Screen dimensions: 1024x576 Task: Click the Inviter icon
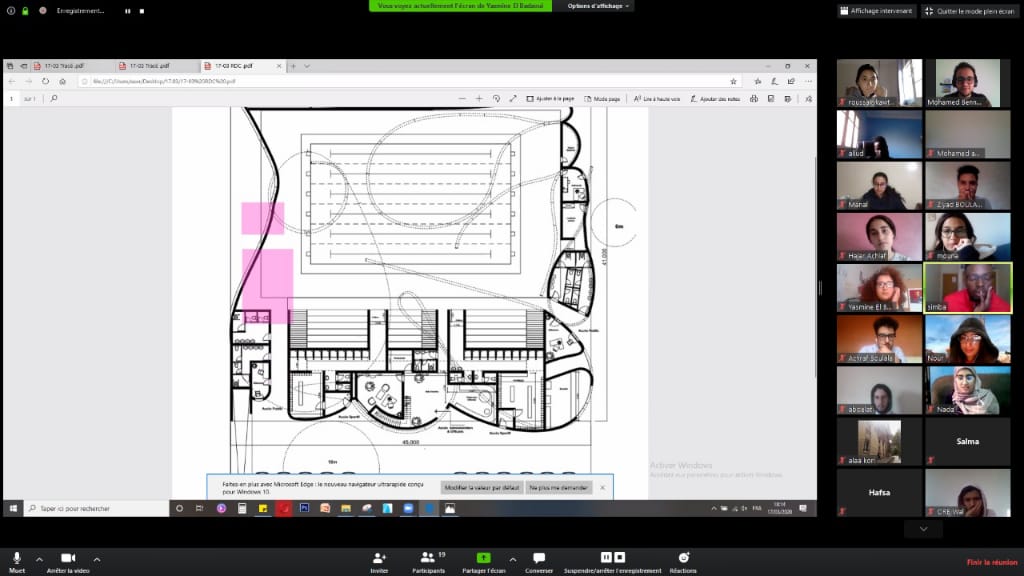pyautogui.click(x=379, y=558)
